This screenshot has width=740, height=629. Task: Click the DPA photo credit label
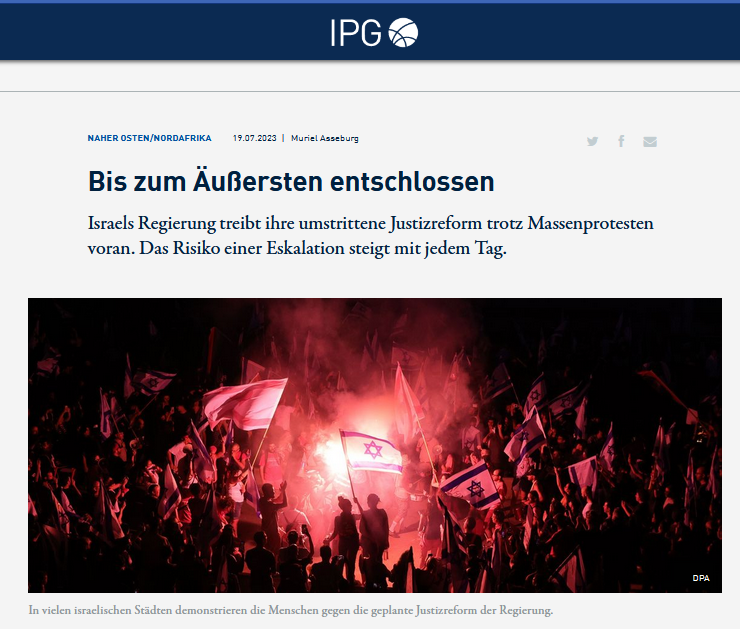click(x=701, y=578)
